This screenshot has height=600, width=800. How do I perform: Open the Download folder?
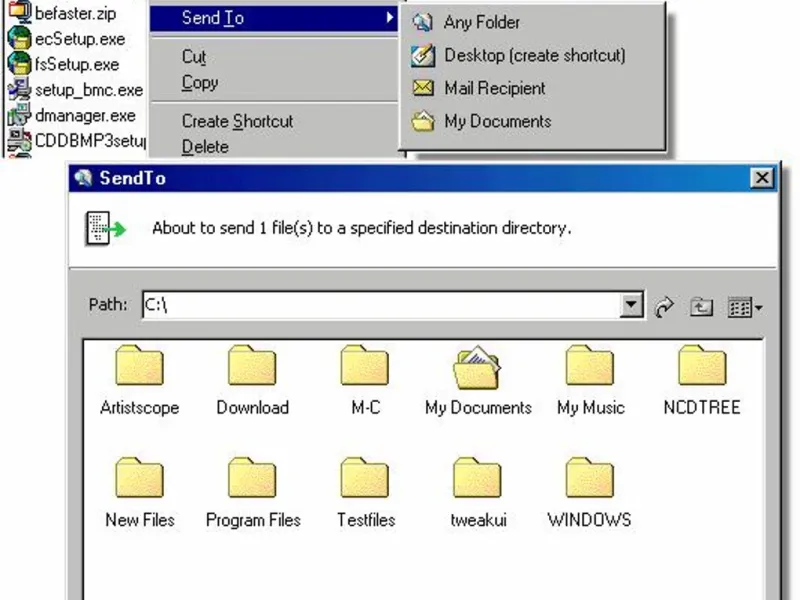pyautogui.click(x=252, y=381)
